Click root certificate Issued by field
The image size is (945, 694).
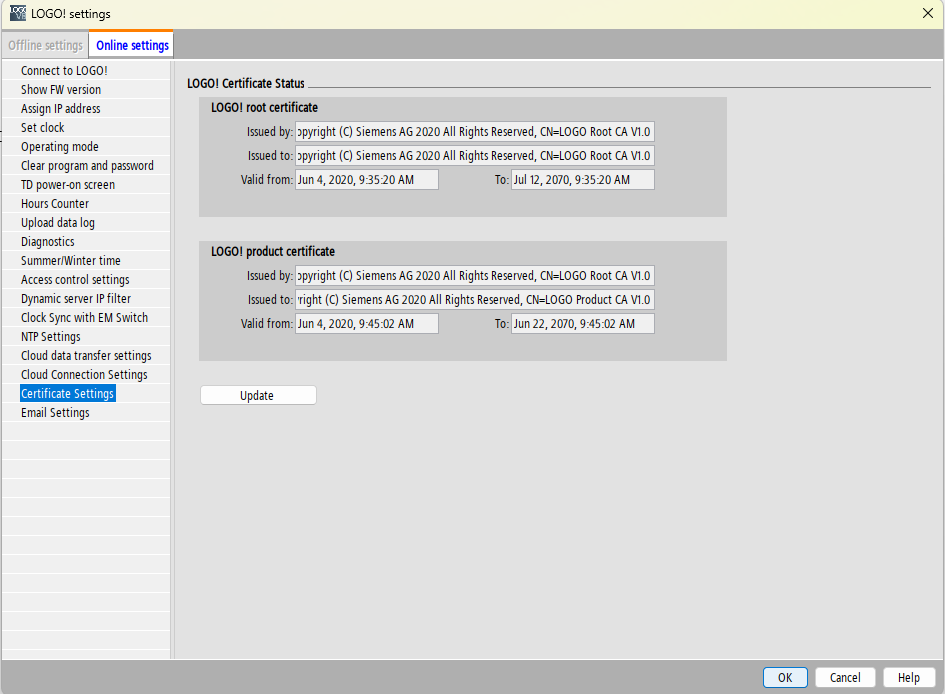pos(474,131)
